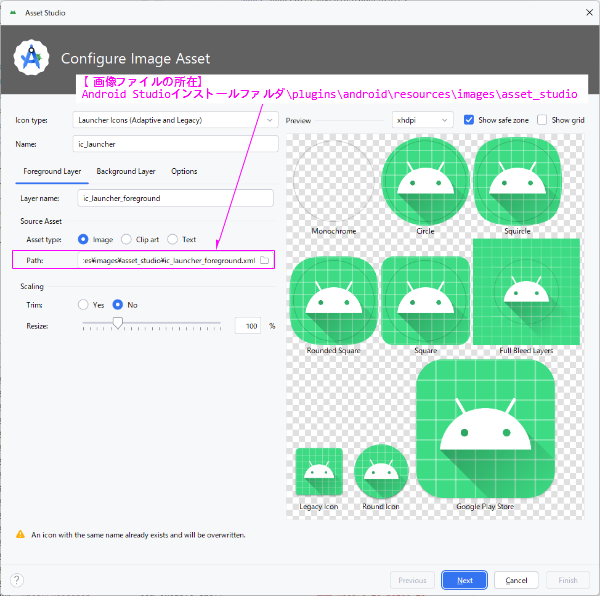Screen dimensions: 600x596
Task: Click the Preview label
Action: (298, 121)
